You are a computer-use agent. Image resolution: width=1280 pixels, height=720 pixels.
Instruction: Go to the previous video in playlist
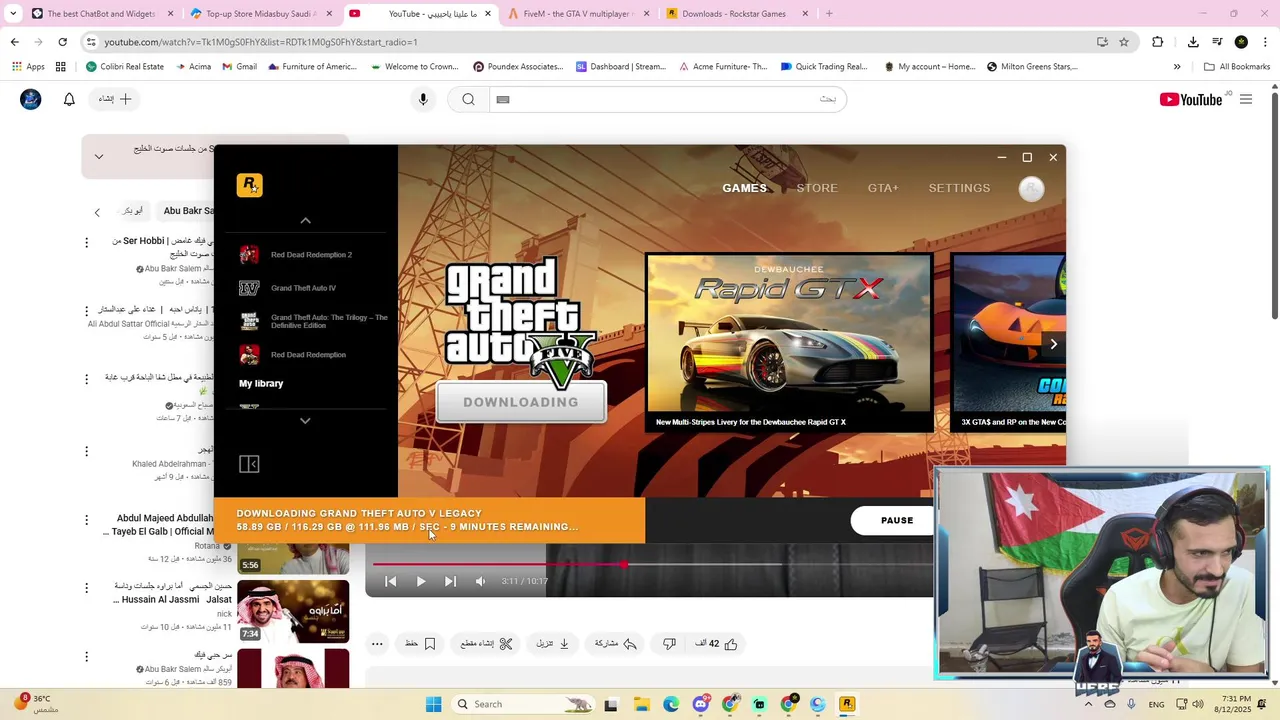pos(391,581)
